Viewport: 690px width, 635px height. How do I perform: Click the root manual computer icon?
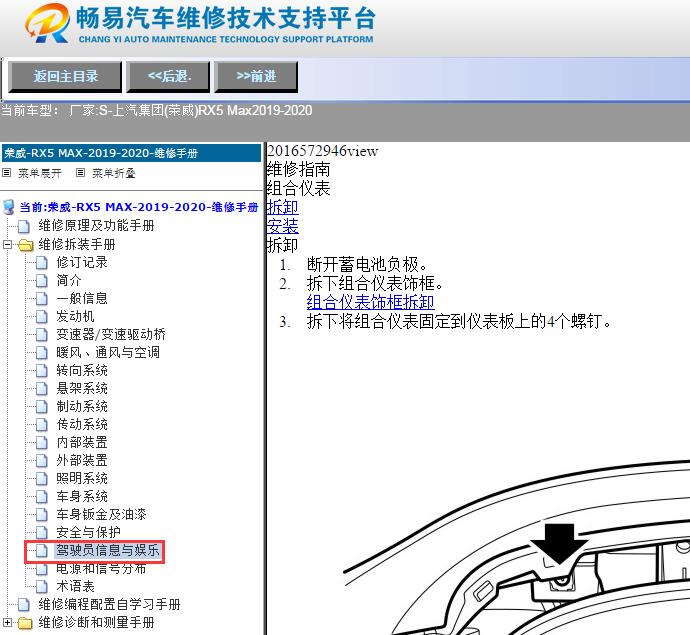pyautogui.click(x=8, y=207)
